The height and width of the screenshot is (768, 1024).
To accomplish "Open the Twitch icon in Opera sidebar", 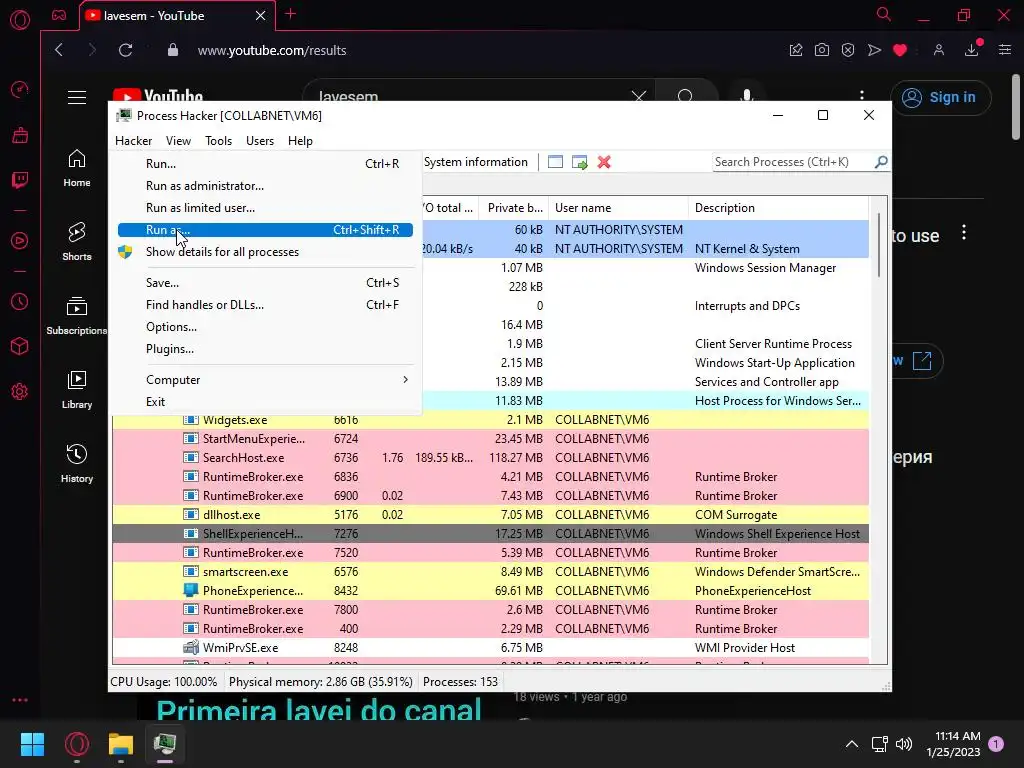I will pyautogui.click(x=20, y=180).
